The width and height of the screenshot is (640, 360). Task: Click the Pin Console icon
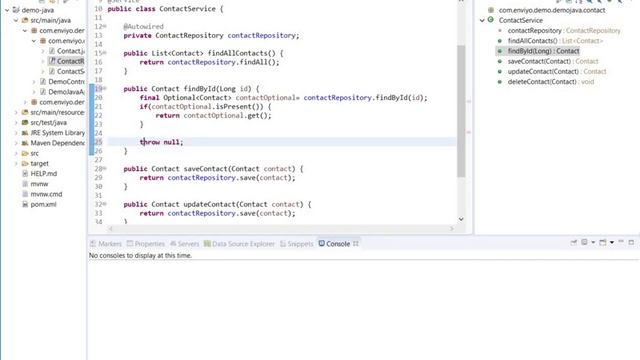click(x=573, y=242)
